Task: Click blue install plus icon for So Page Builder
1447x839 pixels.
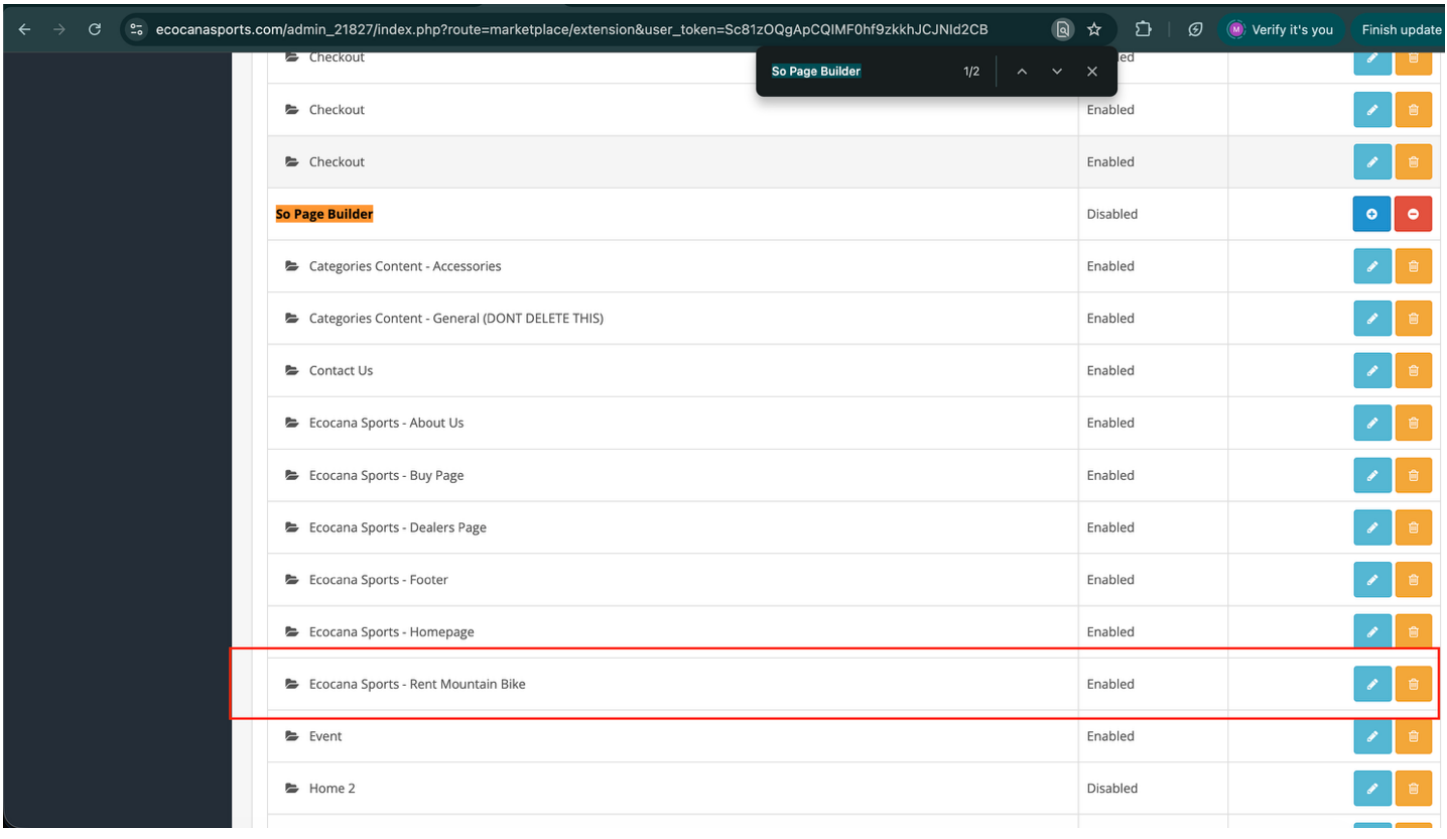Action: 1372,214
